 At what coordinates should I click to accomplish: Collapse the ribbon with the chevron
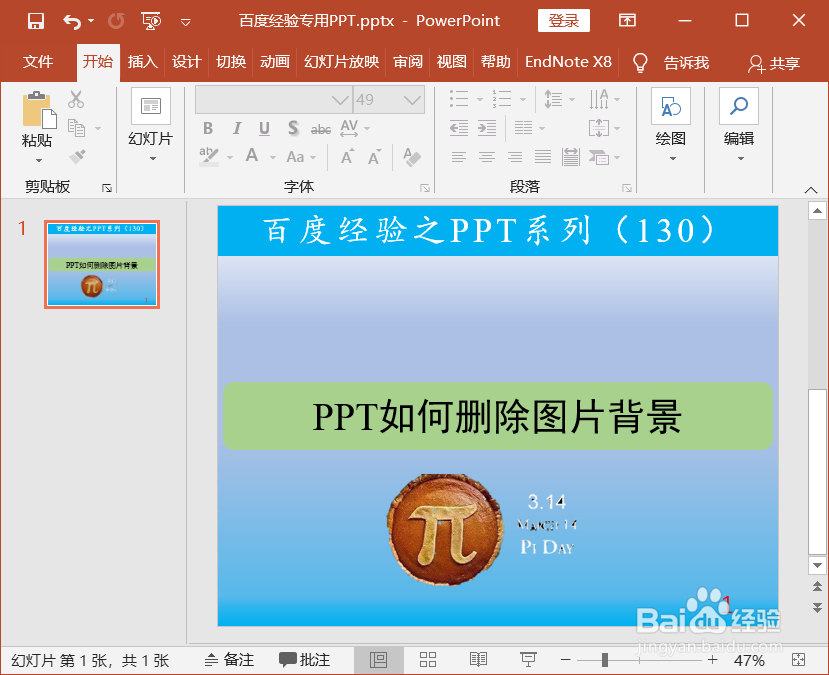coord(810,190)
